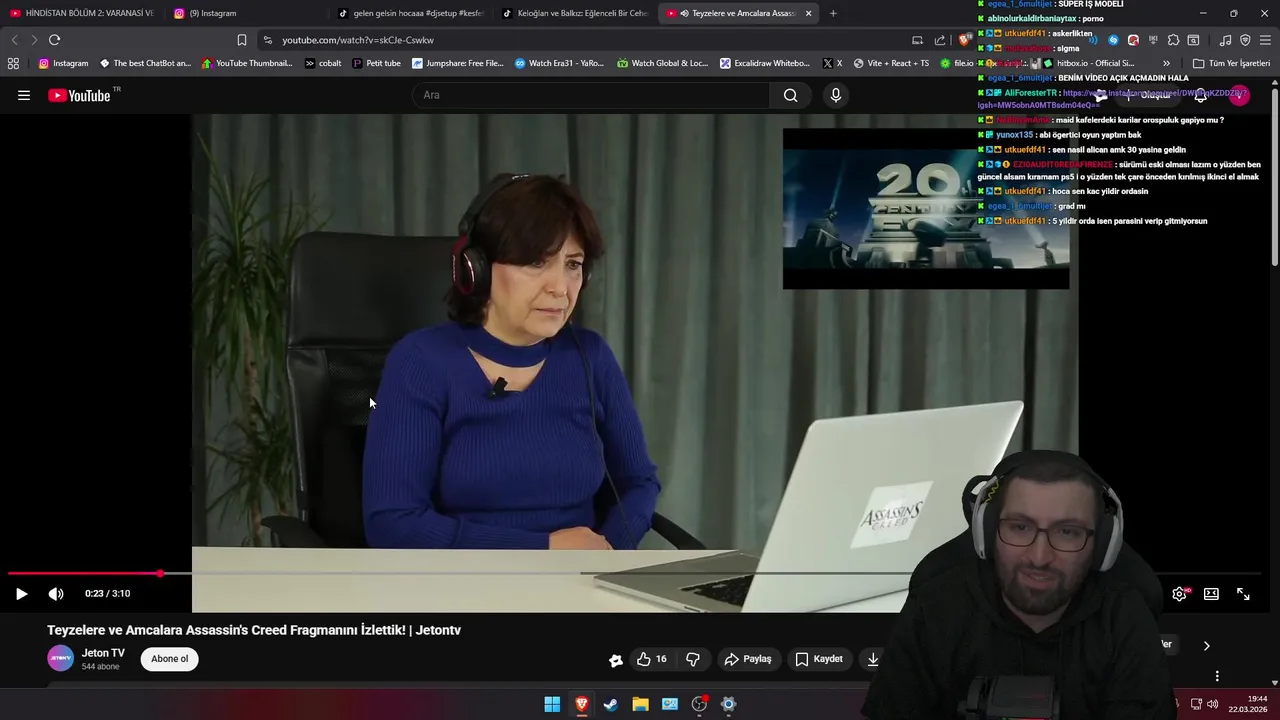Enter fullscreen video mode

pyautogui.click(x=1243, y=594)
